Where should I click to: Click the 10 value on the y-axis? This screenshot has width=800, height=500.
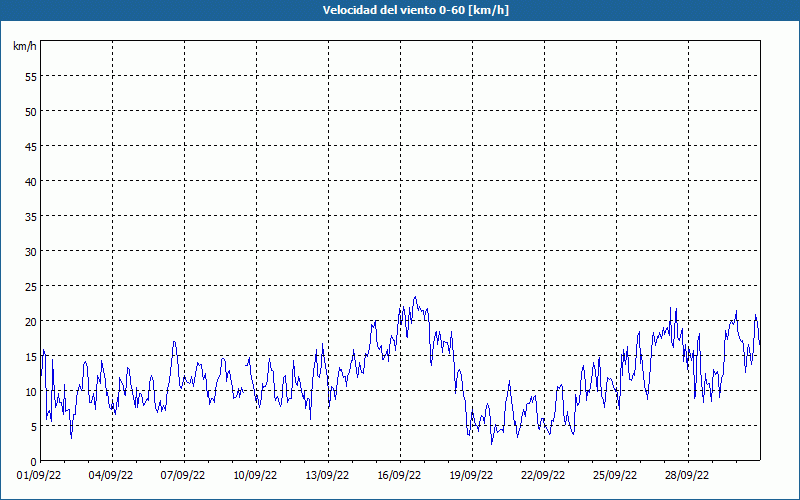point(31,392)
